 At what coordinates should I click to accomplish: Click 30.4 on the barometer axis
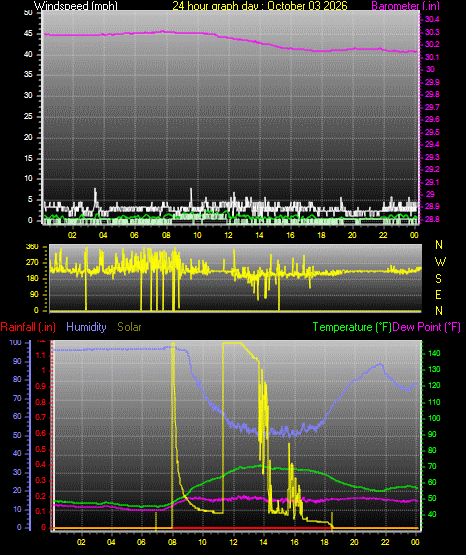(x=432, y=19)
